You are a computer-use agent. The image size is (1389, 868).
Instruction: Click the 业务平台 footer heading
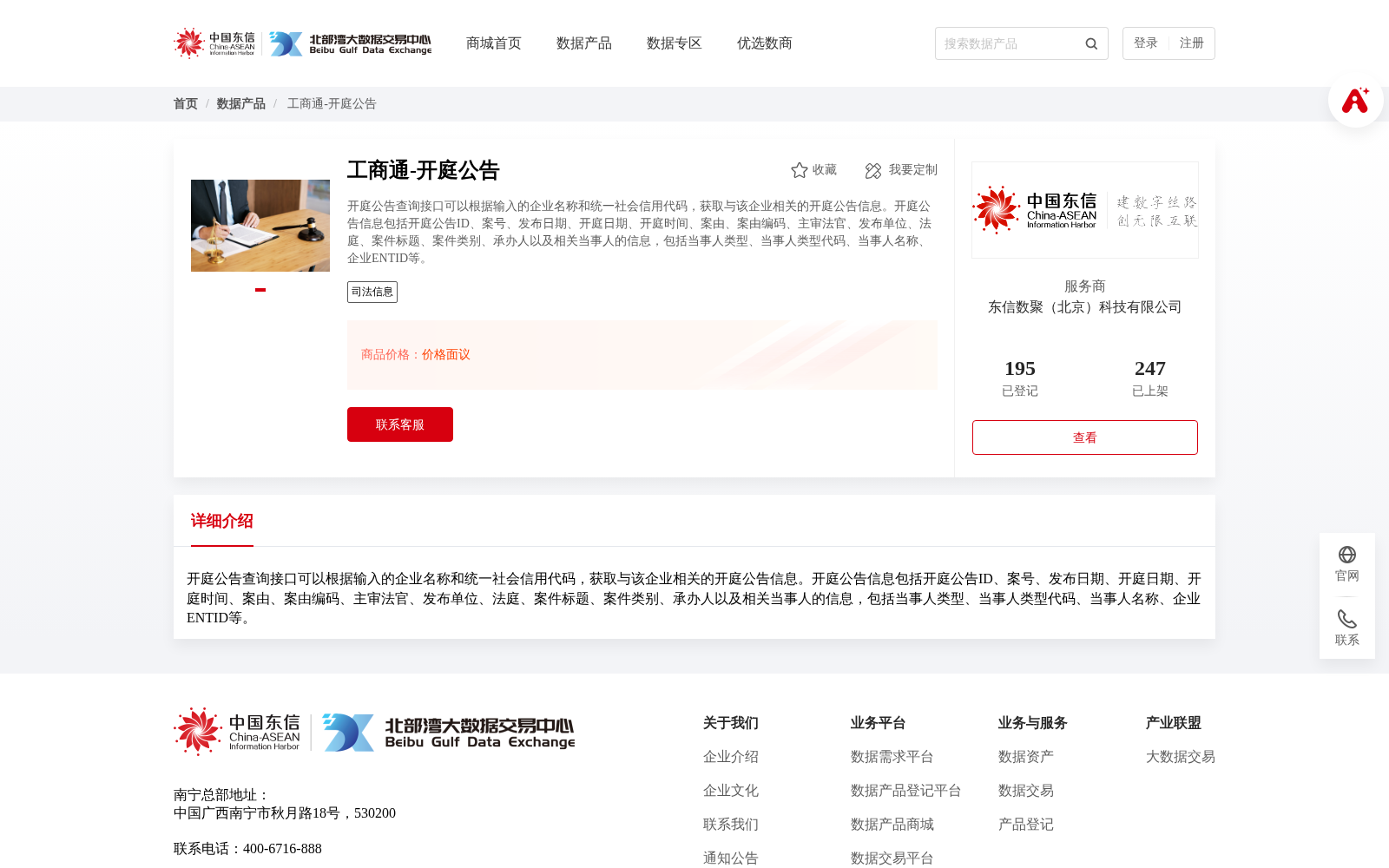[x=879, y=723]
